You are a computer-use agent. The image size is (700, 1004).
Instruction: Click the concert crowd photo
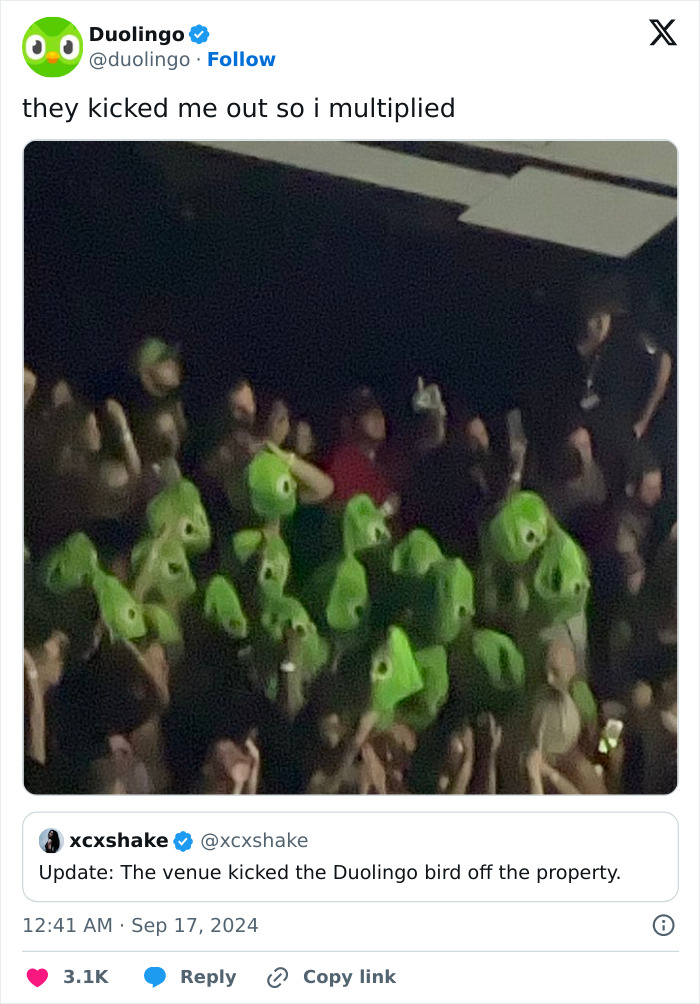[x=350, y=465]
